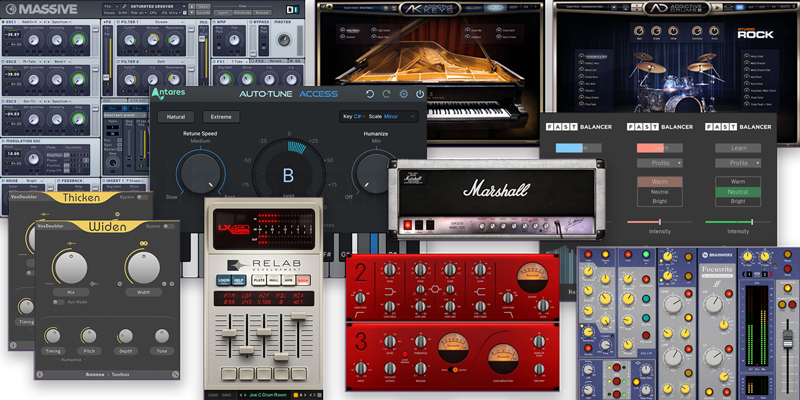Select Warm in the green Fast Balancer
The image size is (800, 400).
pos(738,182)
